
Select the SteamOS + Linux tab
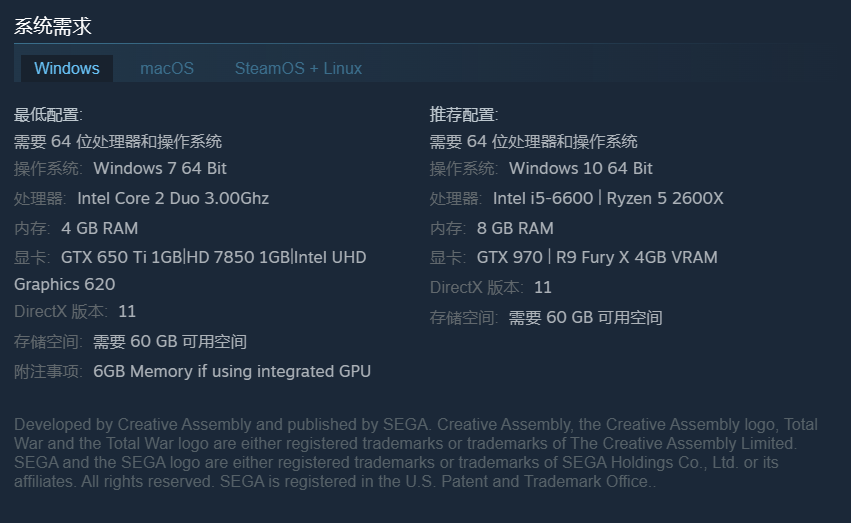click(x=298, y=69)
